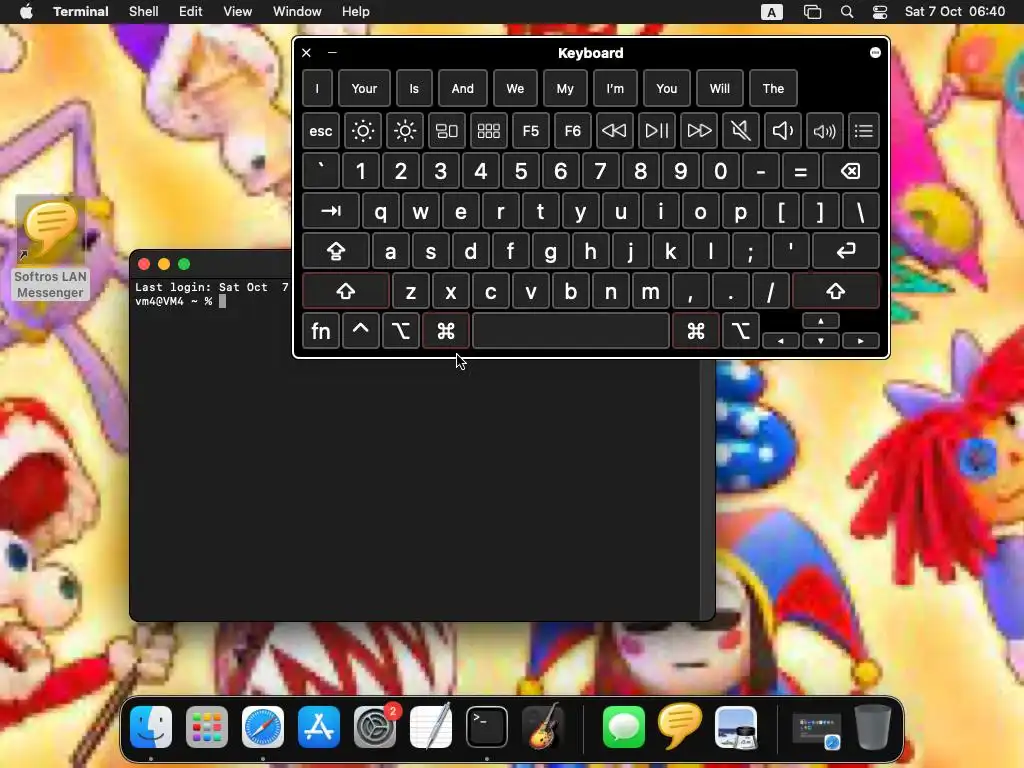Image resolution: width=1024 pixels, height=768 pixels.
Task: Tap the list icon key after volume up
Action: click(863, 131)
